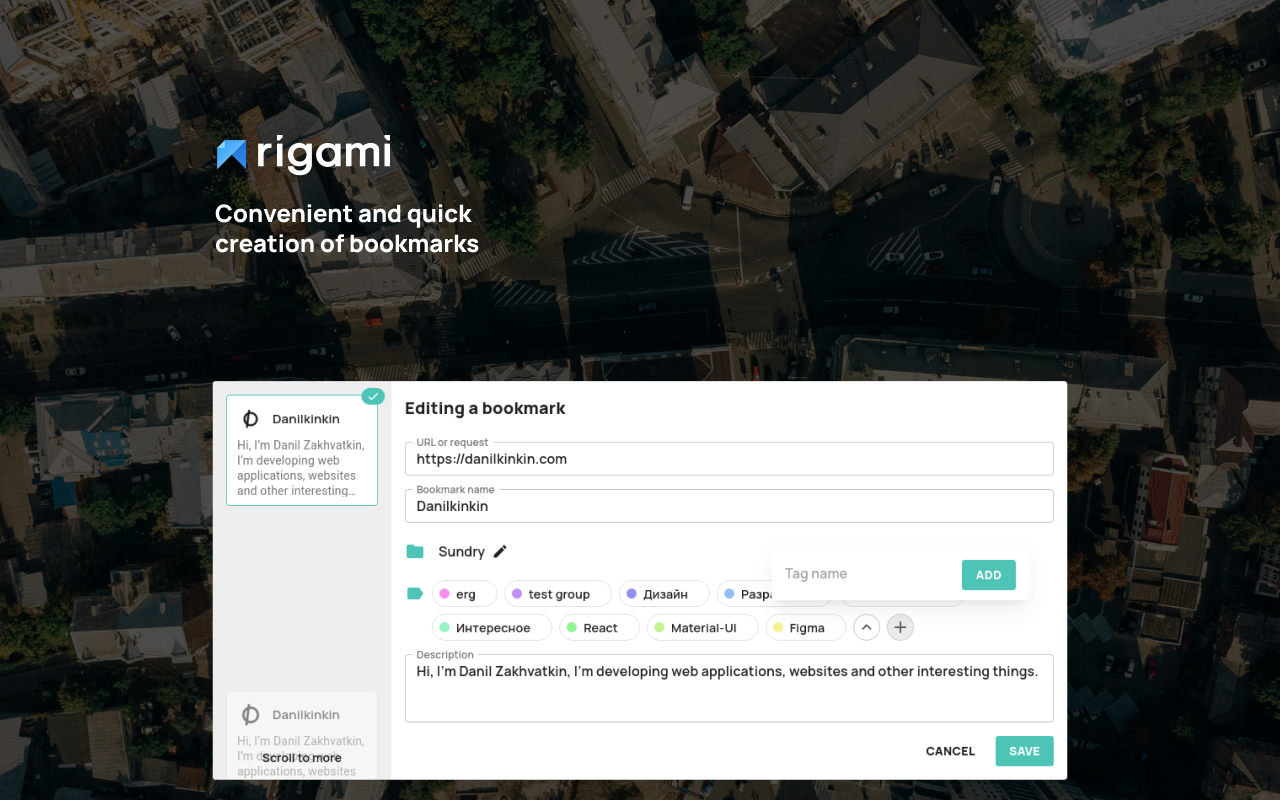Click the teal checkmark on the selected card

pyautogui.click(x=373, y=396)
